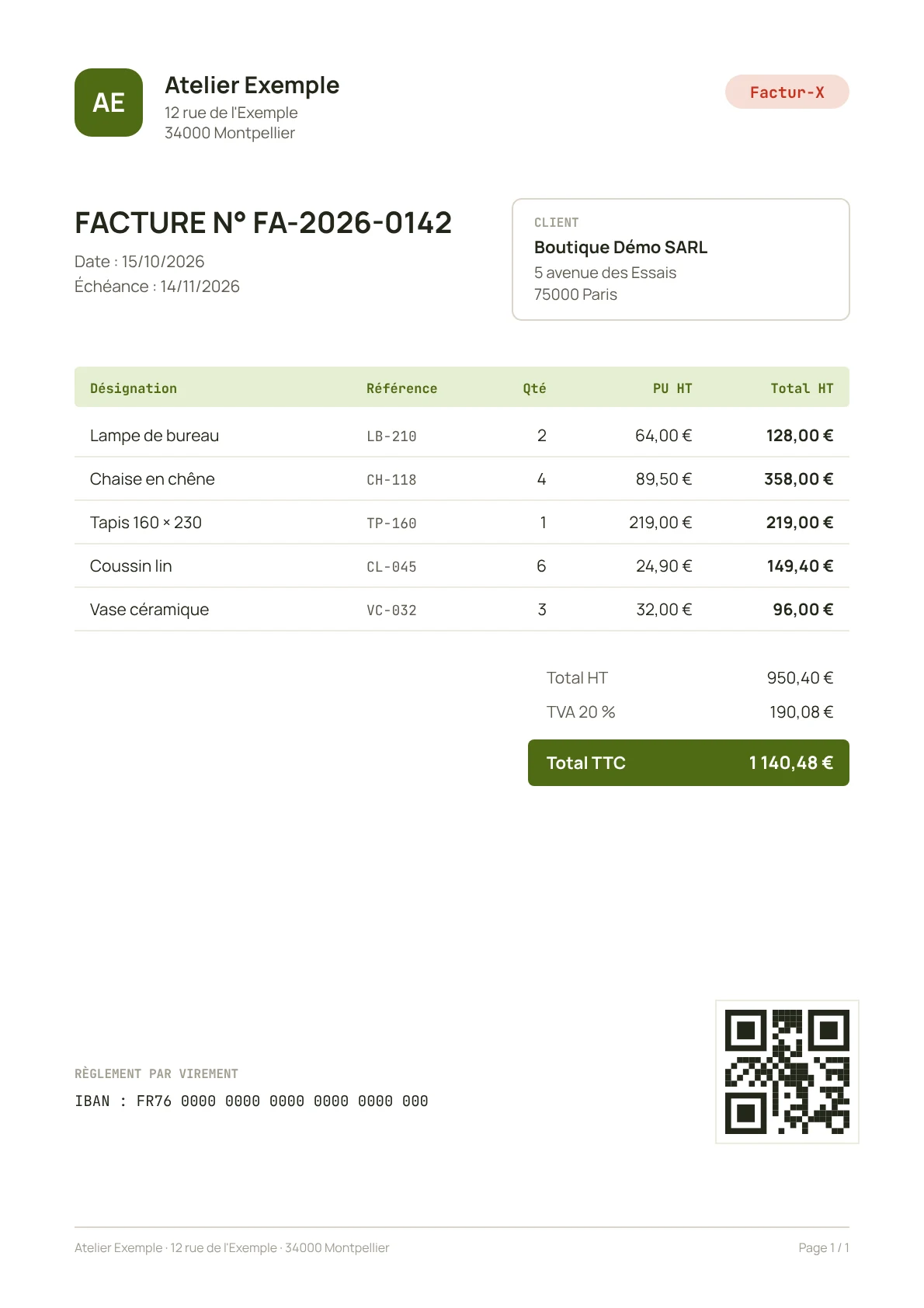This screenshot has height=1308, width=924.
Task: Click the IBAN number line
Action: click(252, 1101)
